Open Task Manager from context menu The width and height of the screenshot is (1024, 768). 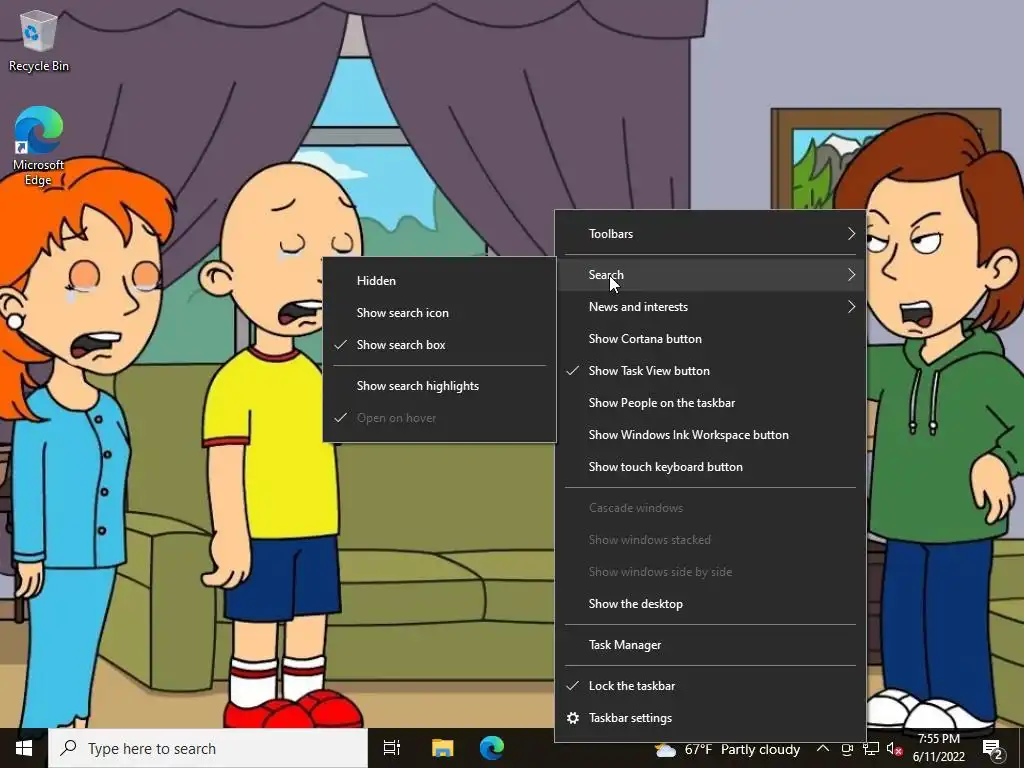711,645
